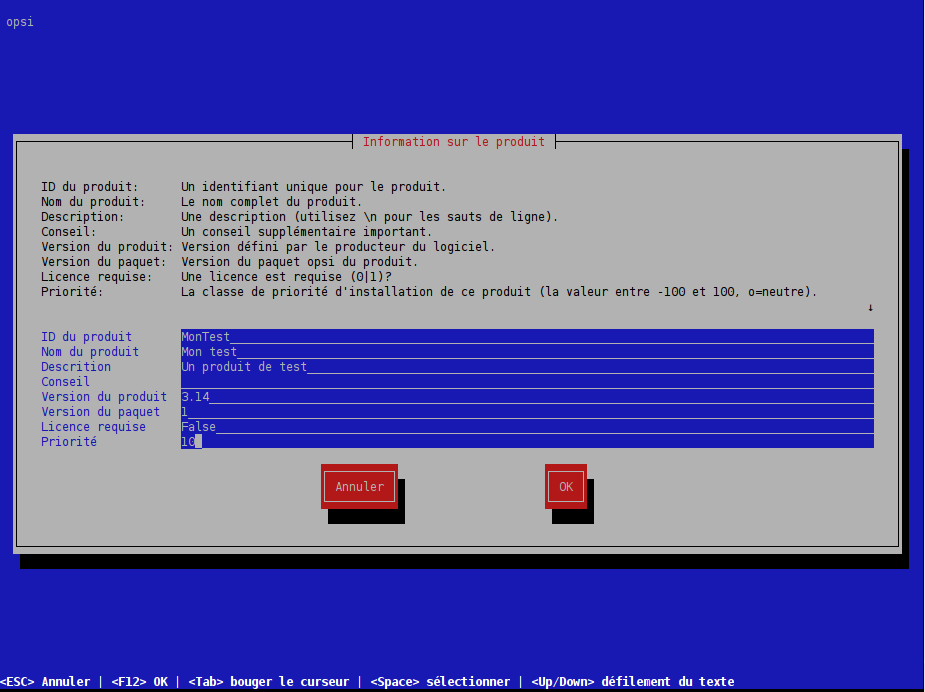This screenshot has width=925, height=692.
Task: Click the blue 'Nom du produit' form label
Action: point(90,352)
